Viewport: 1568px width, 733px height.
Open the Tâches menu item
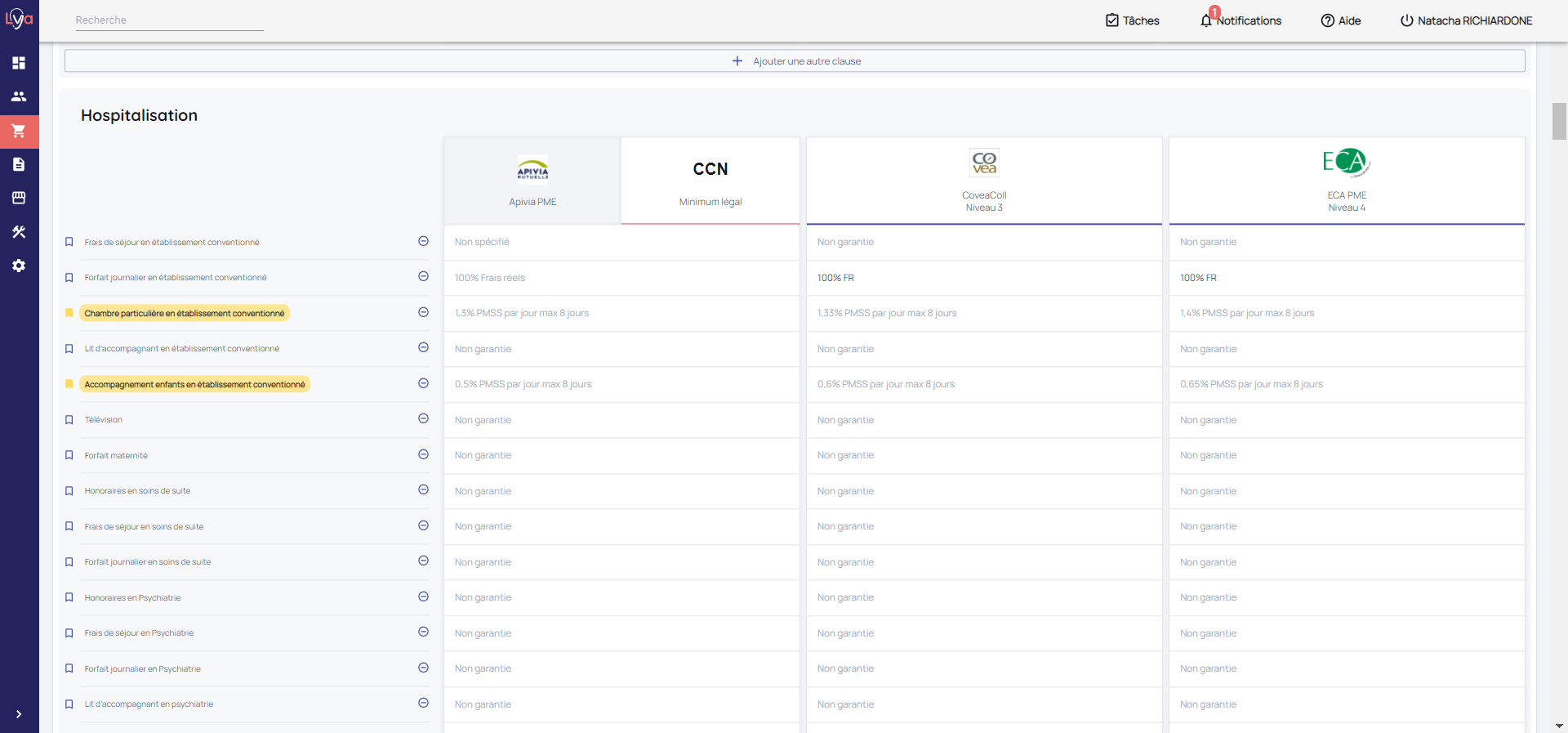1132,20
